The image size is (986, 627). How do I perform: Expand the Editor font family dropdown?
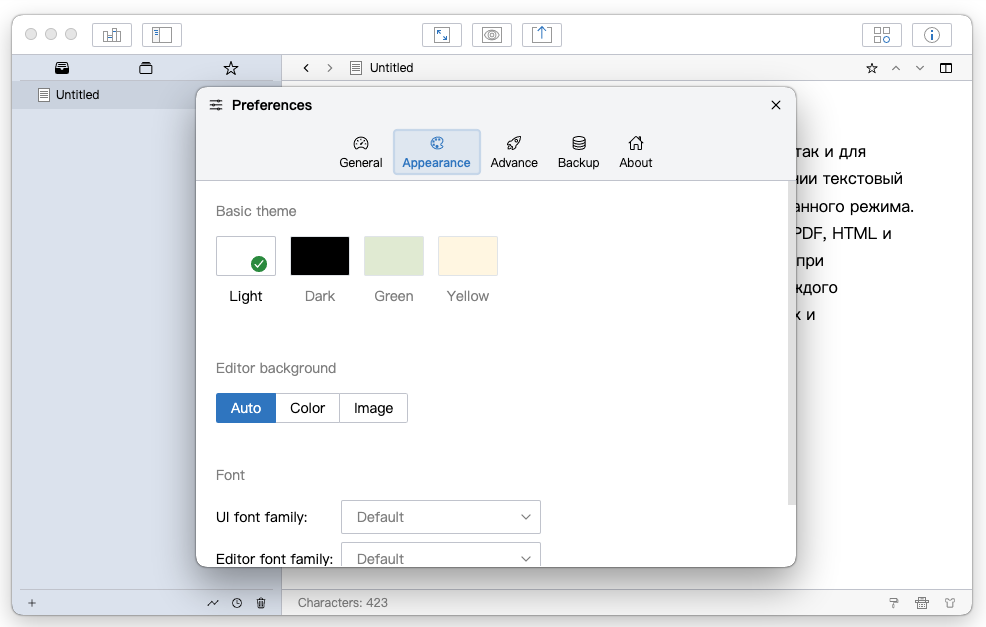[x=440, y=557]
